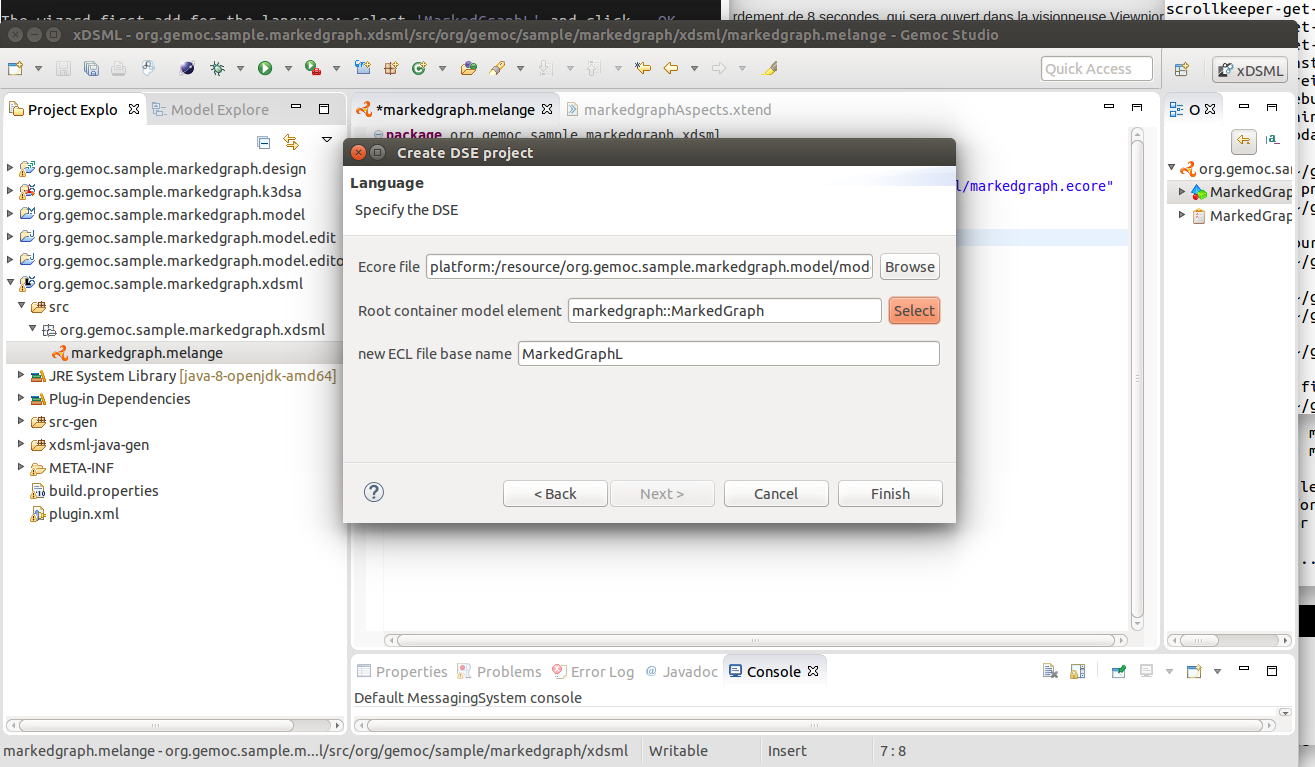Image resolution: width=1315 pixels, height=767 pixels.
Task: Expand org.gemoc.sample.markedgraph.design project
Action: (11, 169)
